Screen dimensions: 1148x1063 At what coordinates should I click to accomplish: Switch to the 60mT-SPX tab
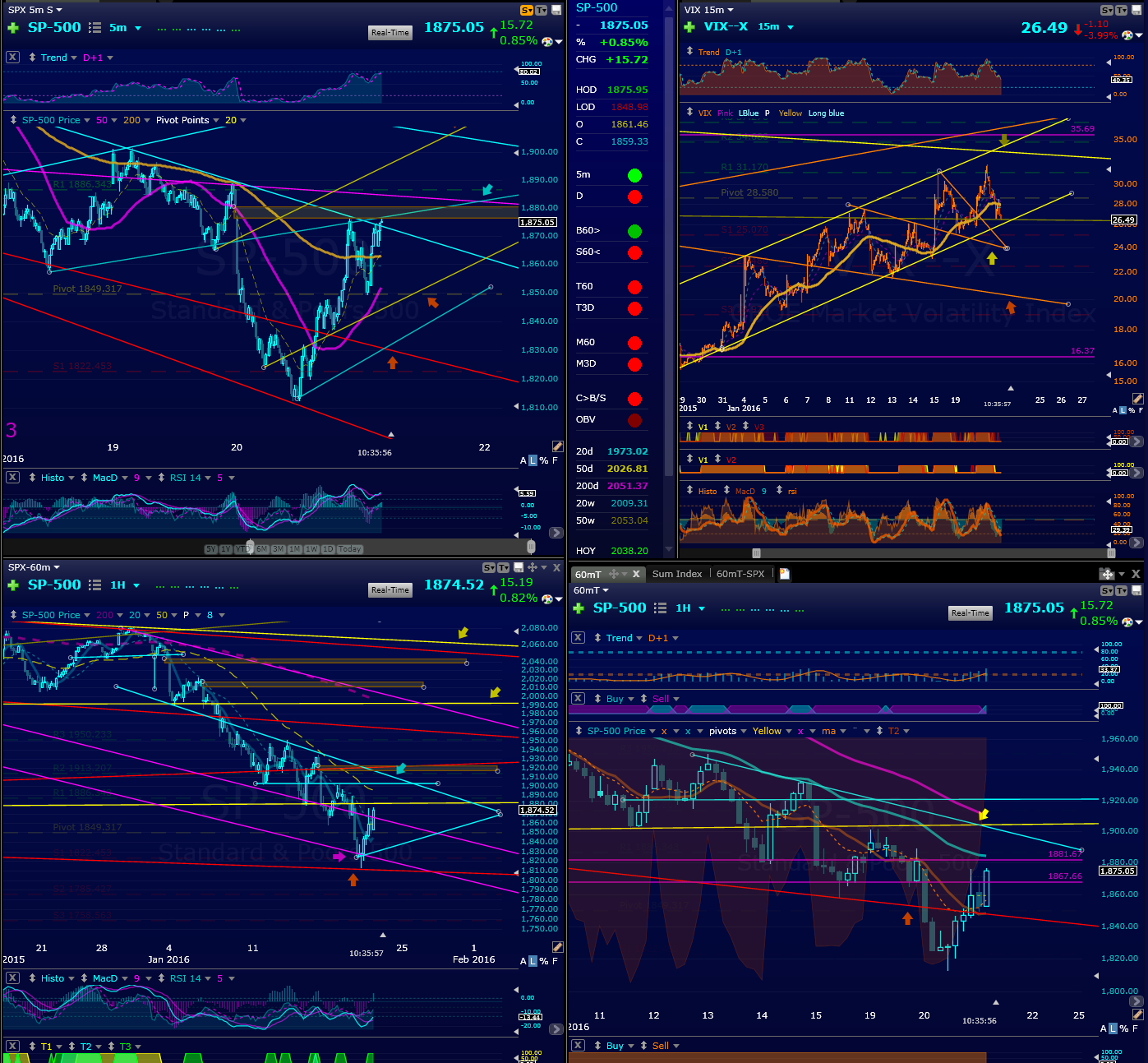(740, 574)
